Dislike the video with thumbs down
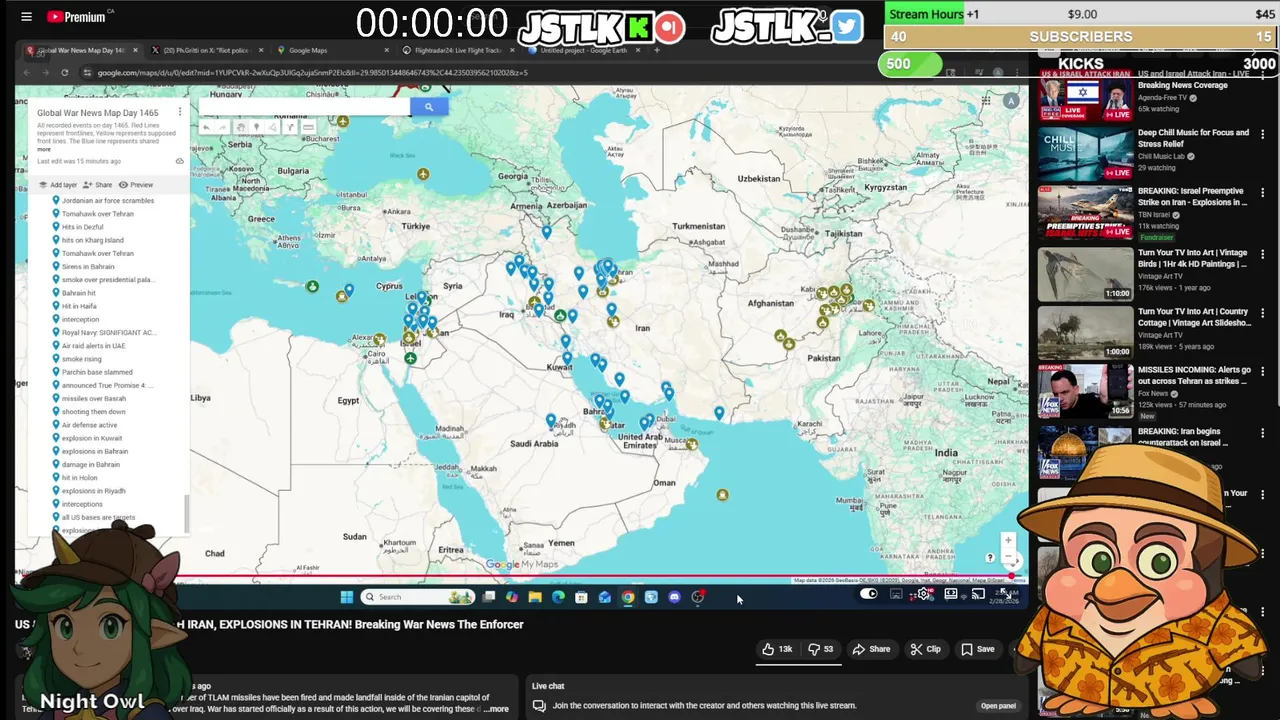 pyautogui.click(x=820, y=649)
